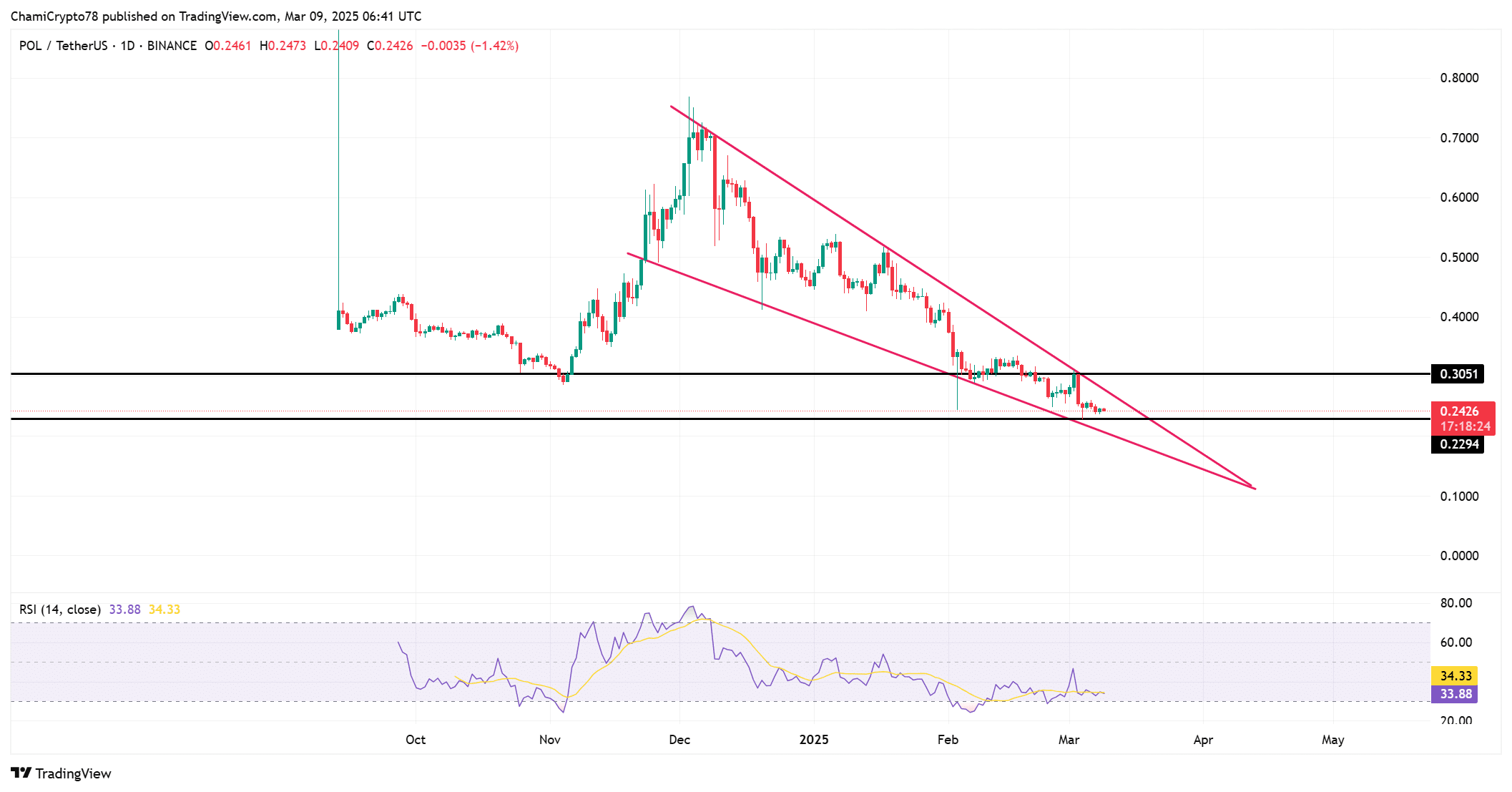Image resolution: width=1512 pixels, height=792 pixels.
Task: Click the 0.8000 price axis label
Action: click(x=1459, y=78)
